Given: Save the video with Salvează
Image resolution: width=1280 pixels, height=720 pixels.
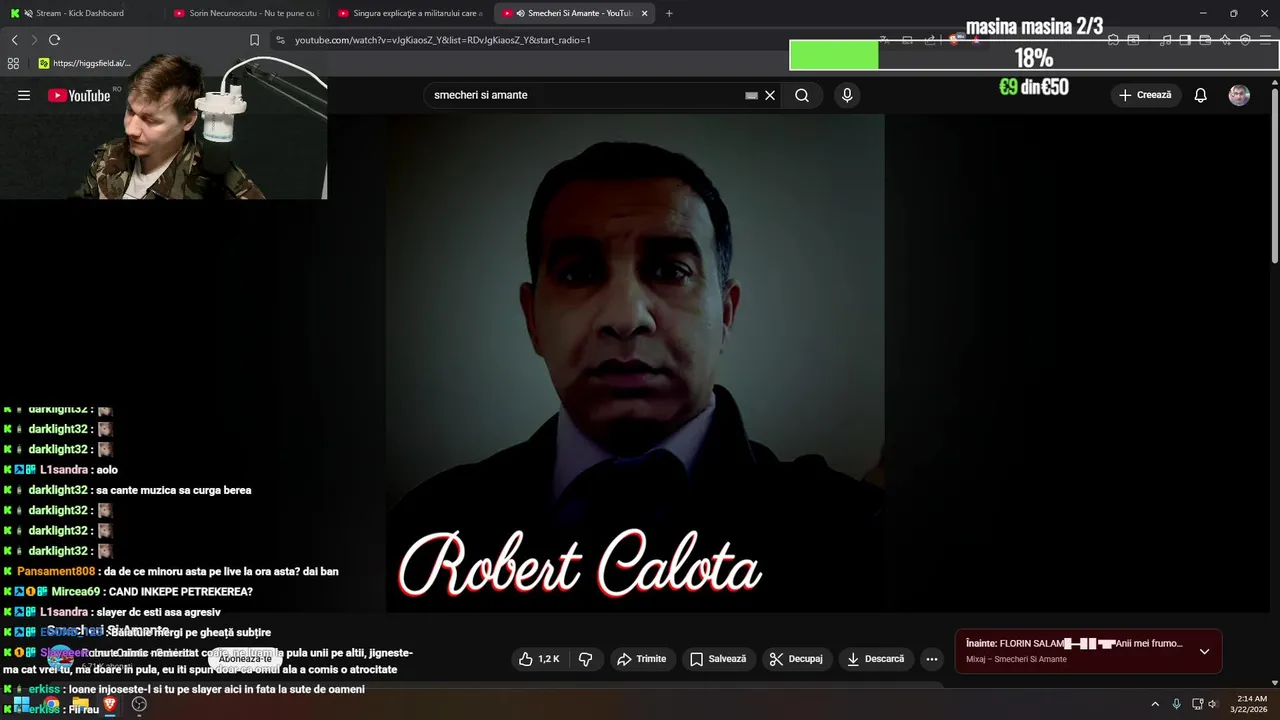Looking at the screenshot, I should click(717, 659).
